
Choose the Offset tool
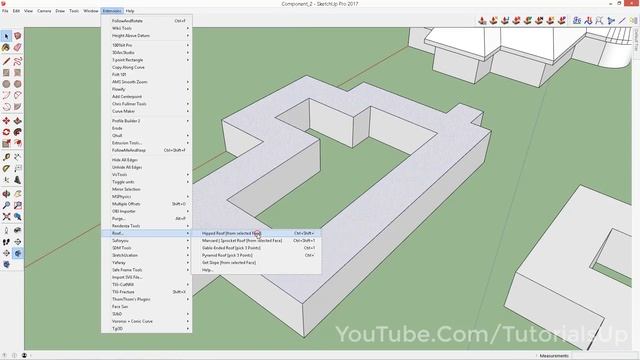point(18,143)
